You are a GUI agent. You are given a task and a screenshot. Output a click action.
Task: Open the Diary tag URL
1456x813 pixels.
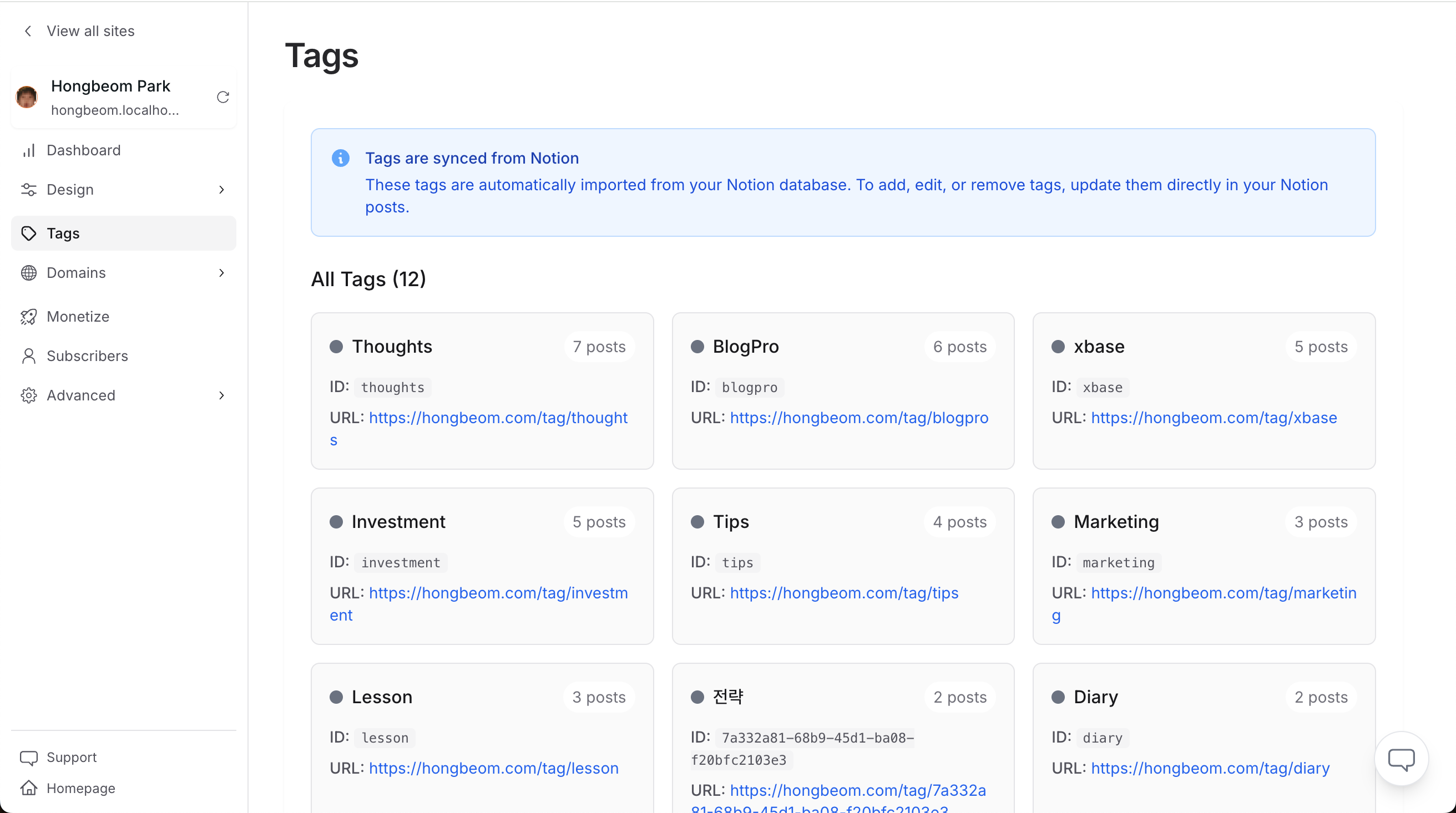click(x=1211, y=769)
